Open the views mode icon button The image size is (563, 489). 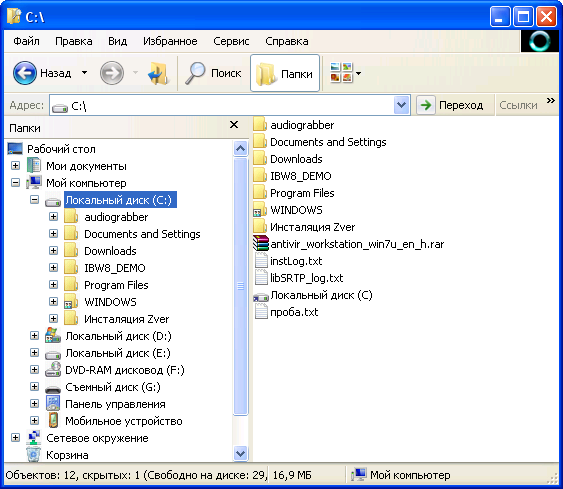click(x=341, y=73)
